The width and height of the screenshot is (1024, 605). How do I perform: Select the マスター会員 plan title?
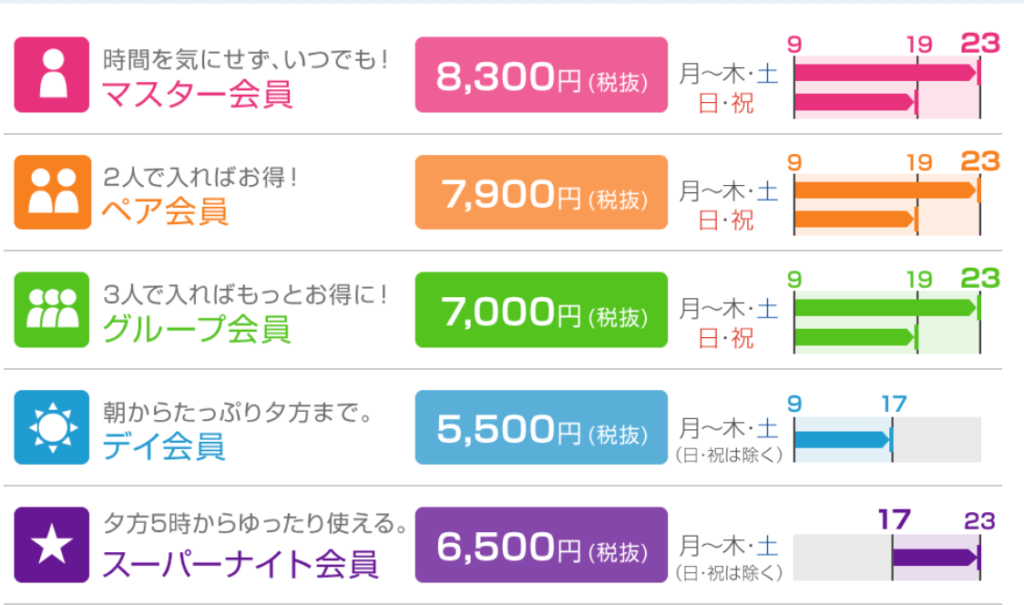(x=197, y=94)
